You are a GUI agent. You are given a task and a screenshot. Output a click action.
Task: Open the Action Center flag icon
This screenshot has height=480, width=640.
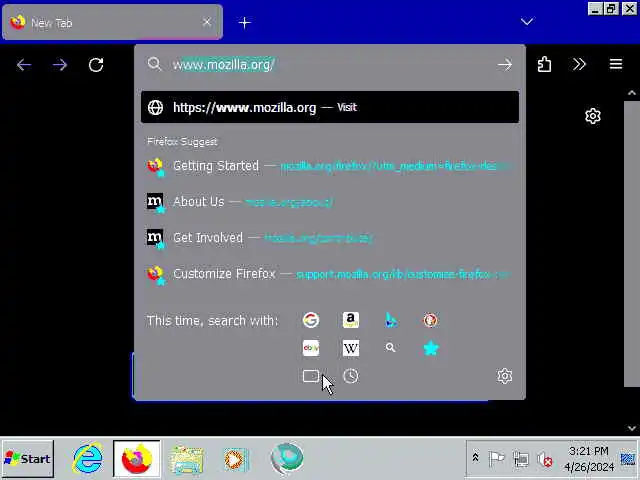(496, 459)
